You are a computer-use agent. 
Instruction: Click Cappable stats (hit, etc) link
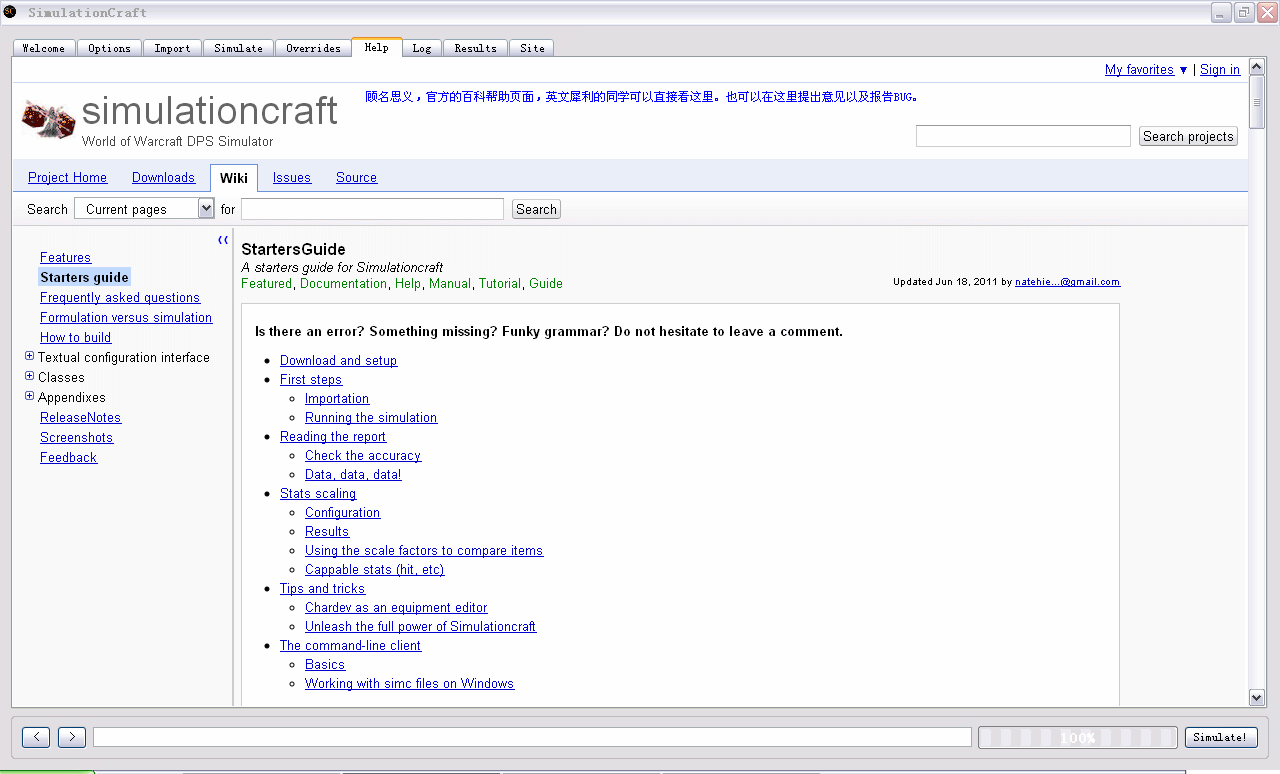(x=374, y=569)
